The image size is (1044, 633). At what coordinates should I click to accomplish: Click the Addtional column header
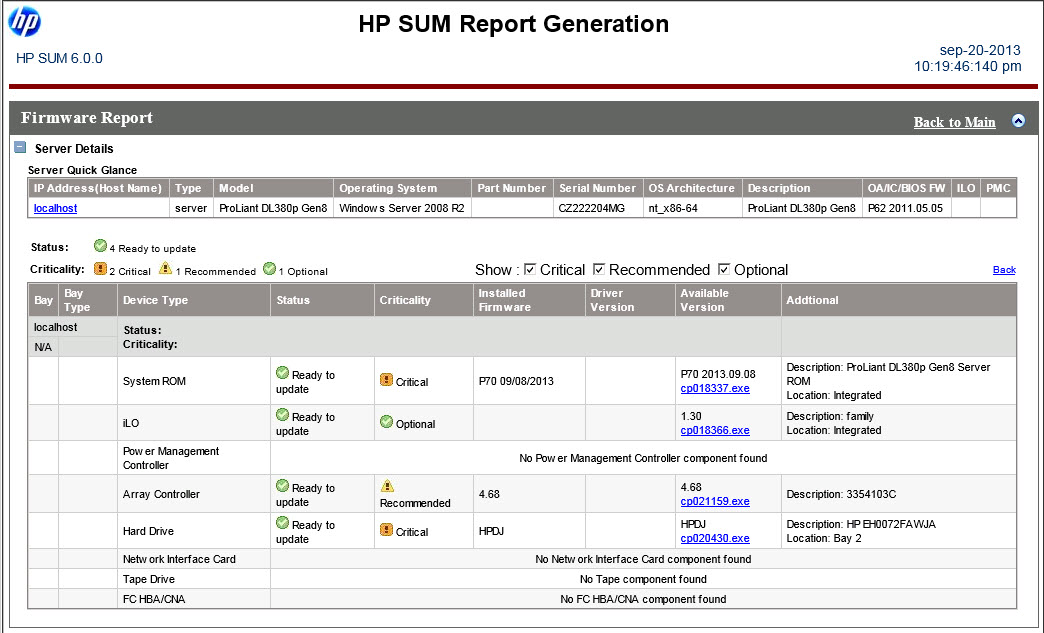point(899,300)
